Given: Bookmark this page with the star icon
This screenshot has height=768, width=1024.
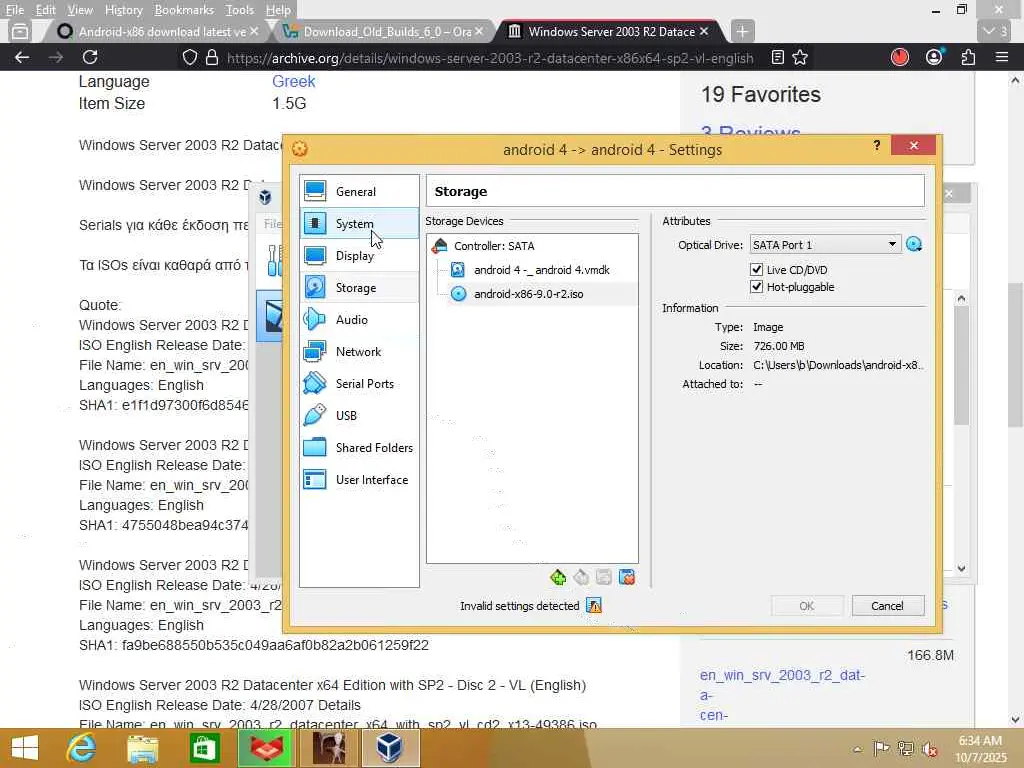Looking at the screenshot, I should pos(800,57).
